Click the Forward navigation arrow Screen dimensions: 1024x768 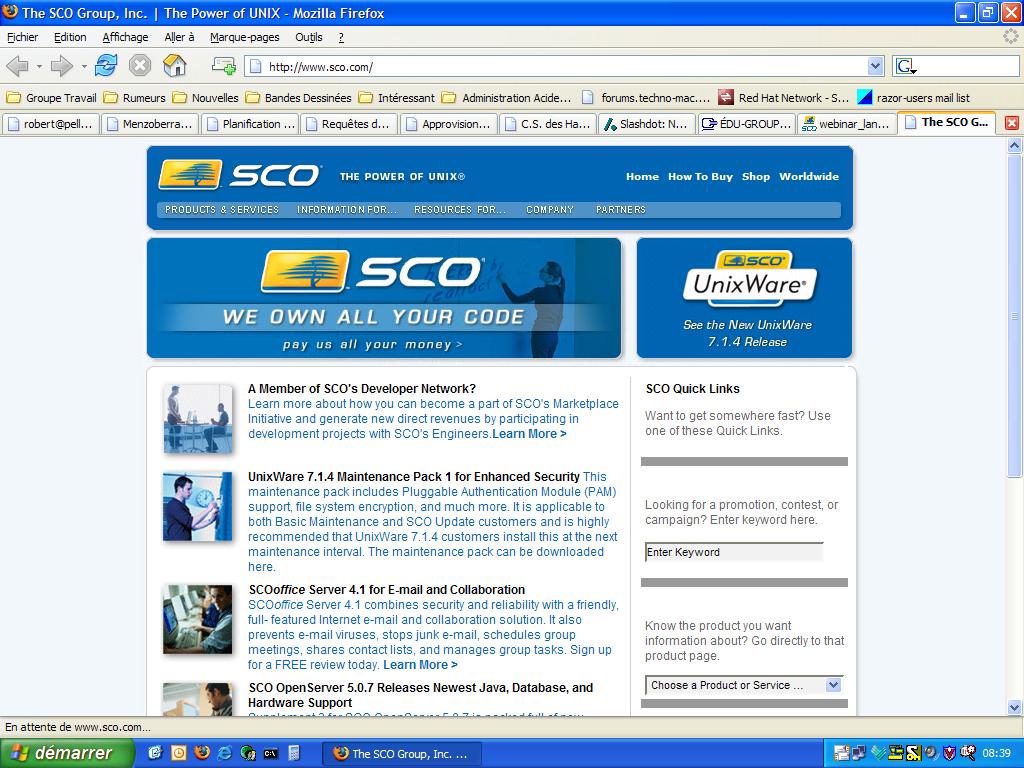[x=62, y=66]
